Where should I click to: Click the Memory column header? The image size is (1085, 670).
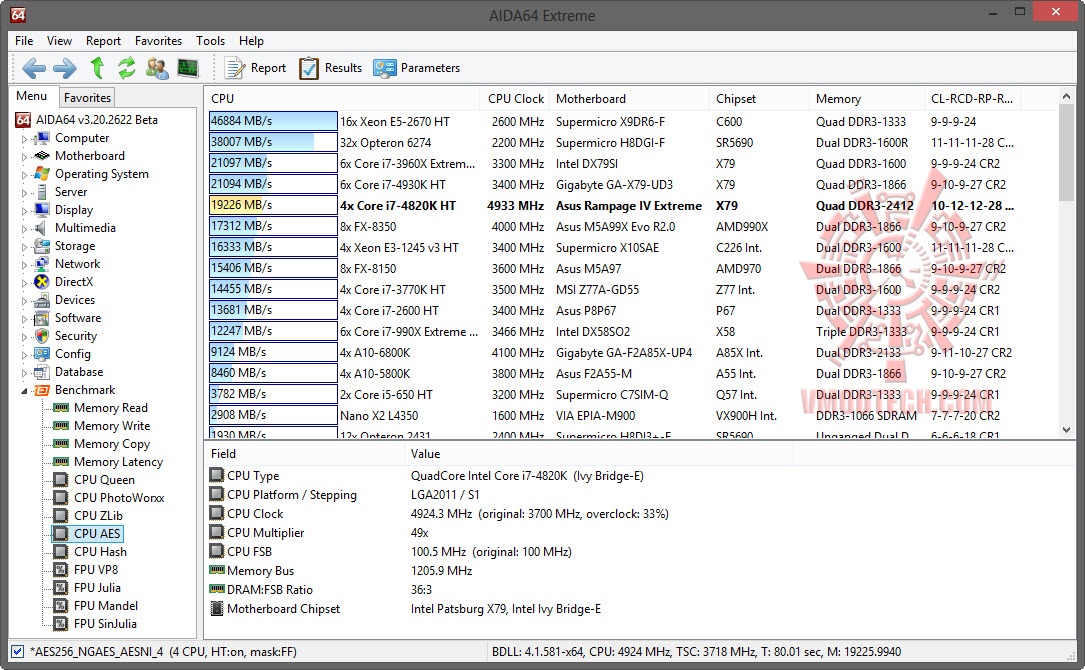point(866,98)
